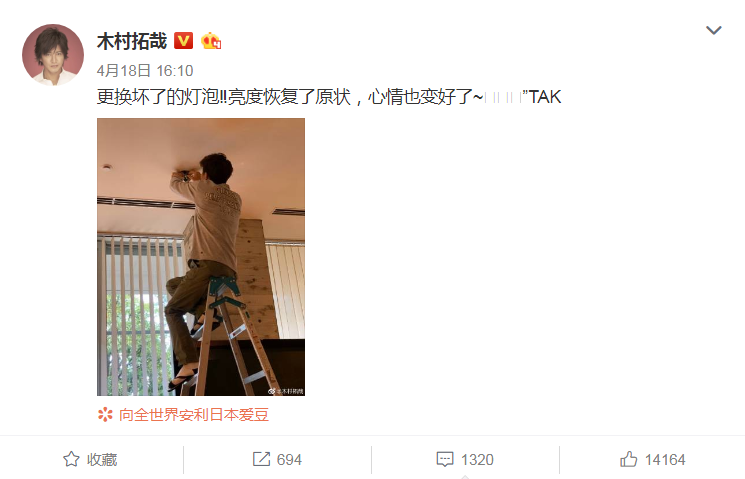Click the TAK signature in post text
This screenshot has width=745, height=479.
tap(545, 97)
